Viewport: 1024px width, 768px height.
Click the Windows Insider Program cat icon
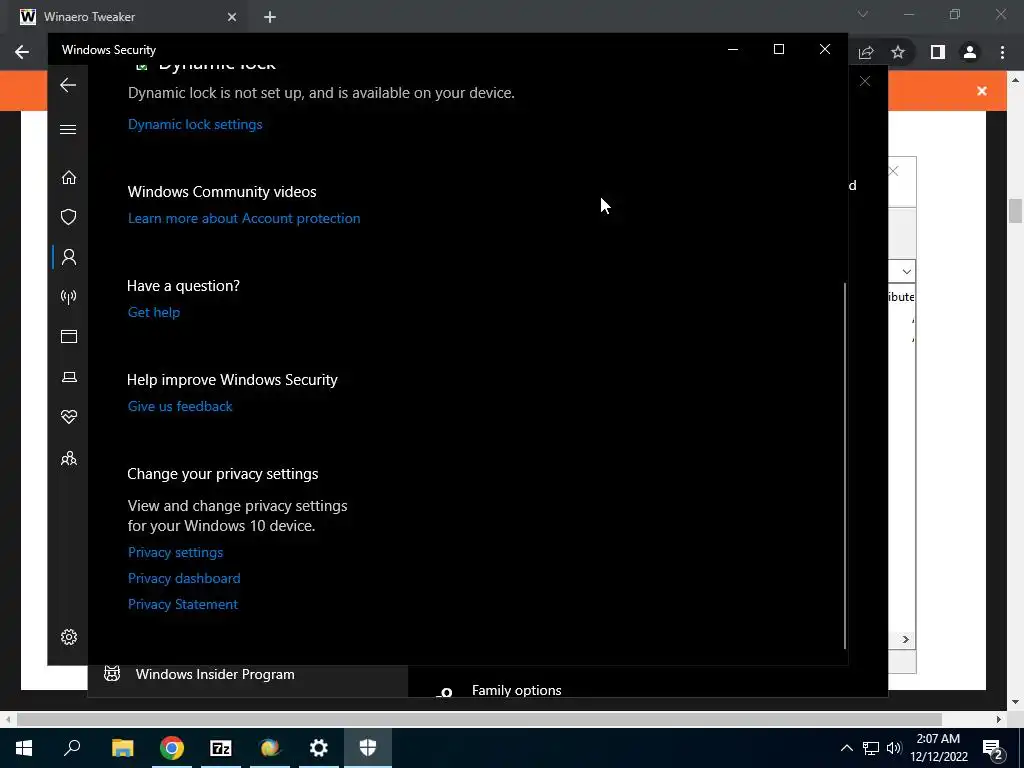112,673
